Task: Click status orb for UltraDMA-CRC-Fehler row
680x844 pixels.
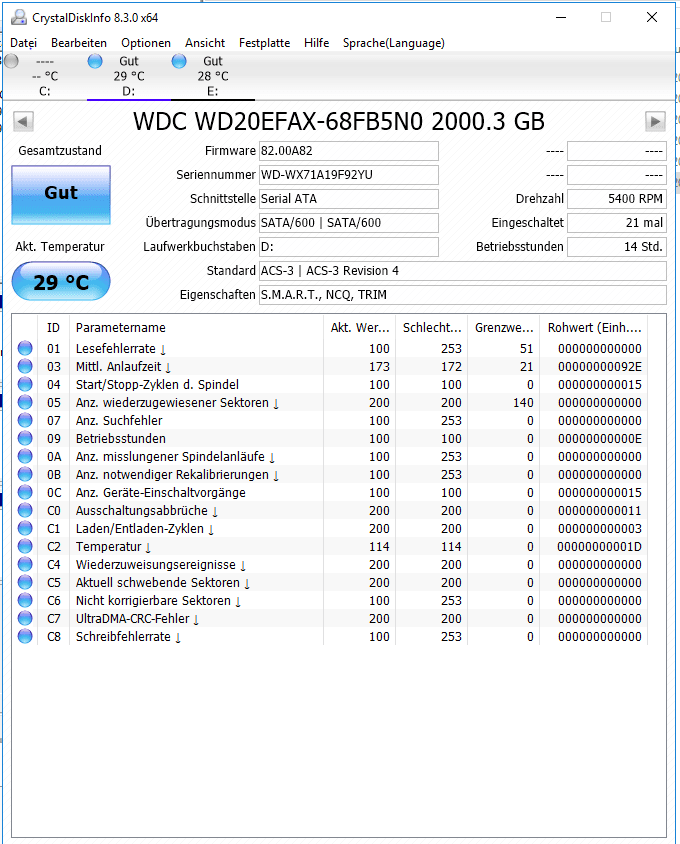Action: pos(25,618)
